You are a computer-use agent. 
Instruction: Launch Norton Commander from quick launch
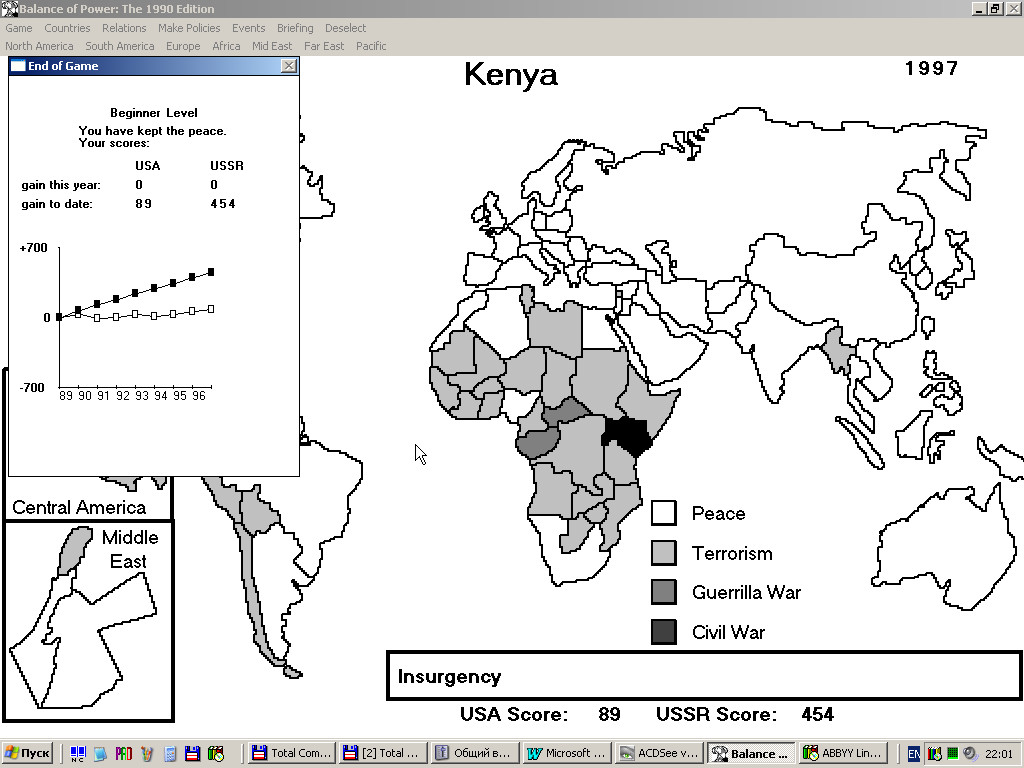pos(78,754)
